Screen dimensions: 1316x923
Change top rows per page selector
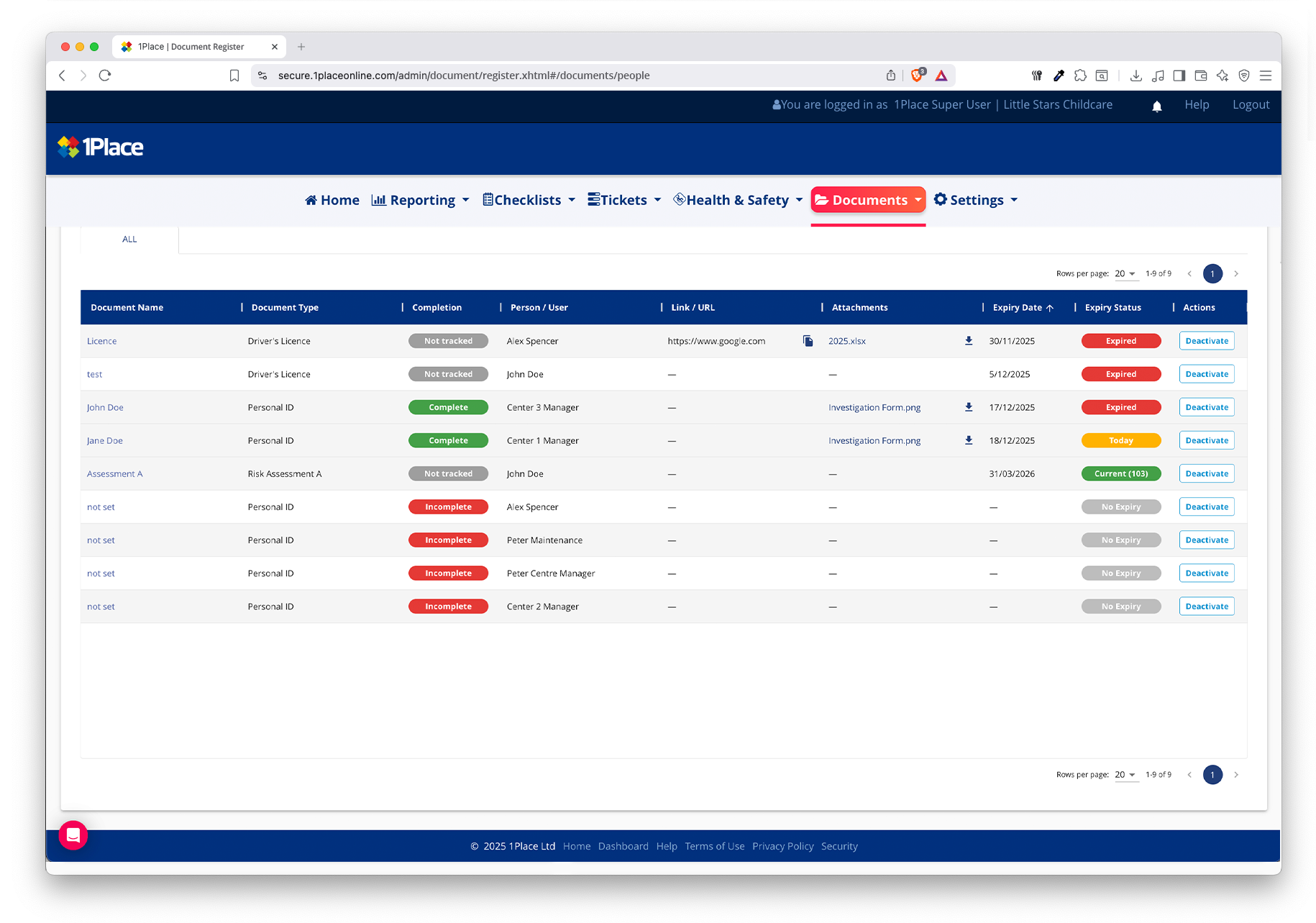(1125, 273)
